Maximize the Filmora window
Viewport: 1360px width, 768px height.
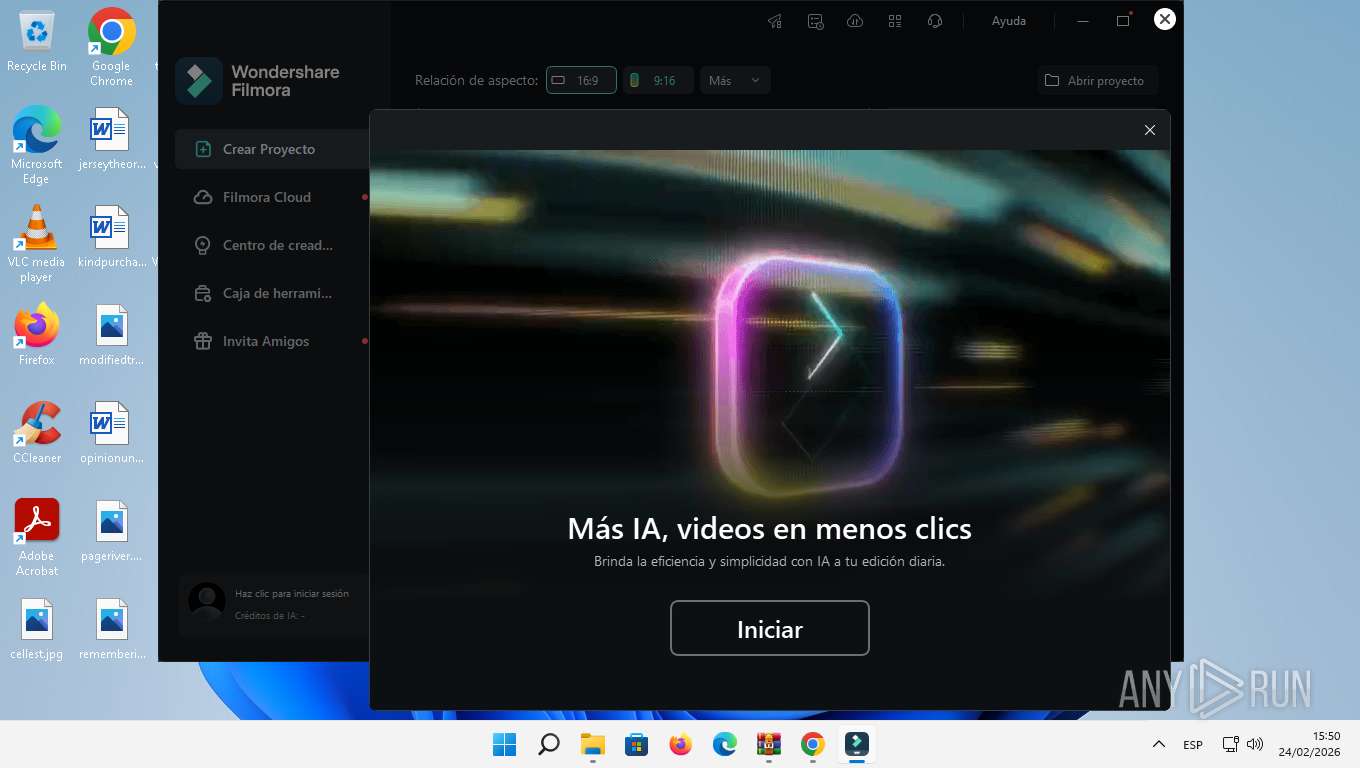point(1123,21)
